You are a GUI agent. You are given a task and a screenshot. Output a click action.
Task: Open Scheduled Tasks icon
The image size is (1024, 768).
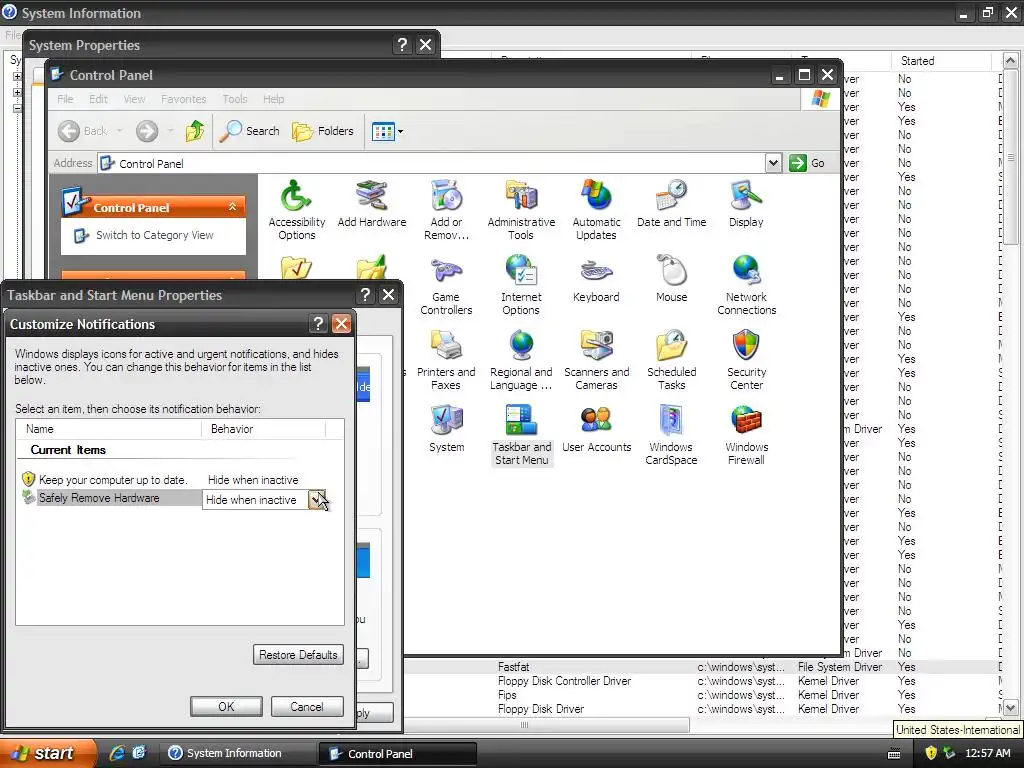(x=671, y=360)
